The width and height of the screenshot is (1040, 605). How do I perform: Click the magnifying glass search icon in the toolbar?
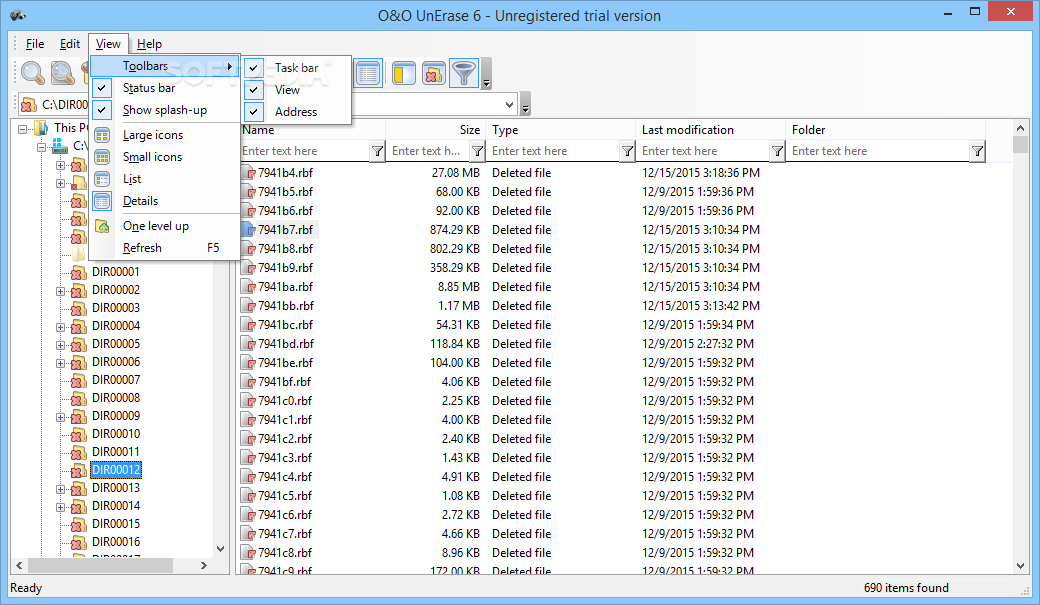point(32,73)
